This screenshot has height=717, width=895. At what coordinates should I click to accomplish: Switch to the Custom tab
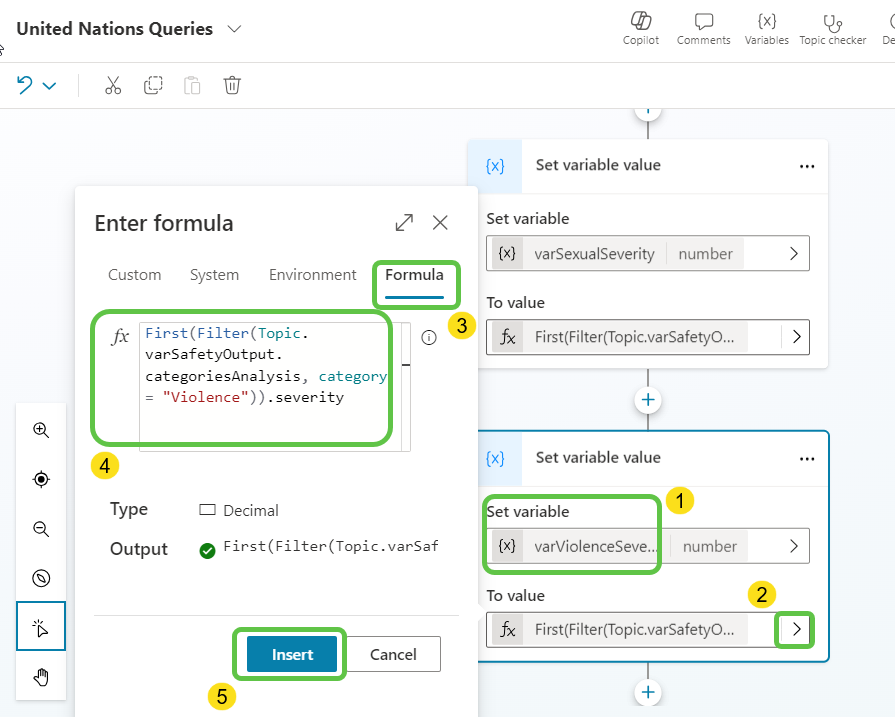click(134, 275)
